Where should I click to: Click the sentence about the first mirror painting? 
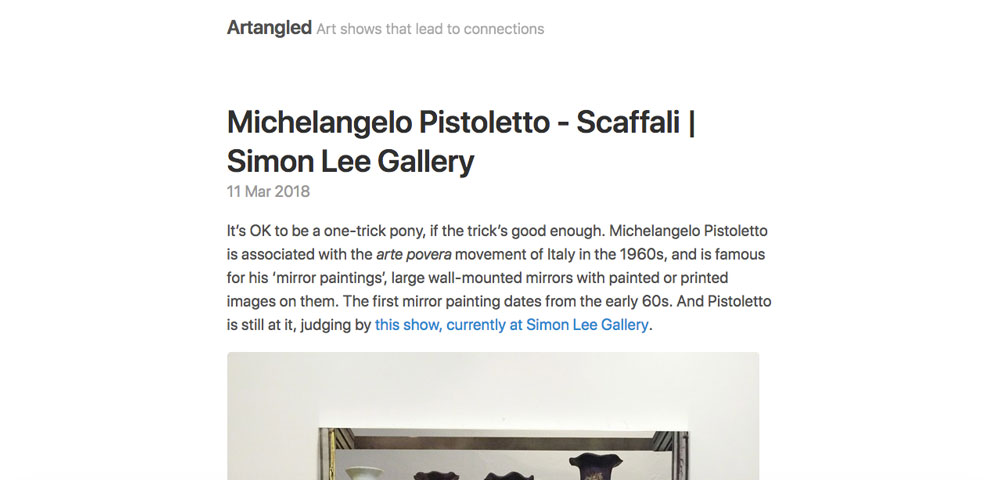pos(518,301)
